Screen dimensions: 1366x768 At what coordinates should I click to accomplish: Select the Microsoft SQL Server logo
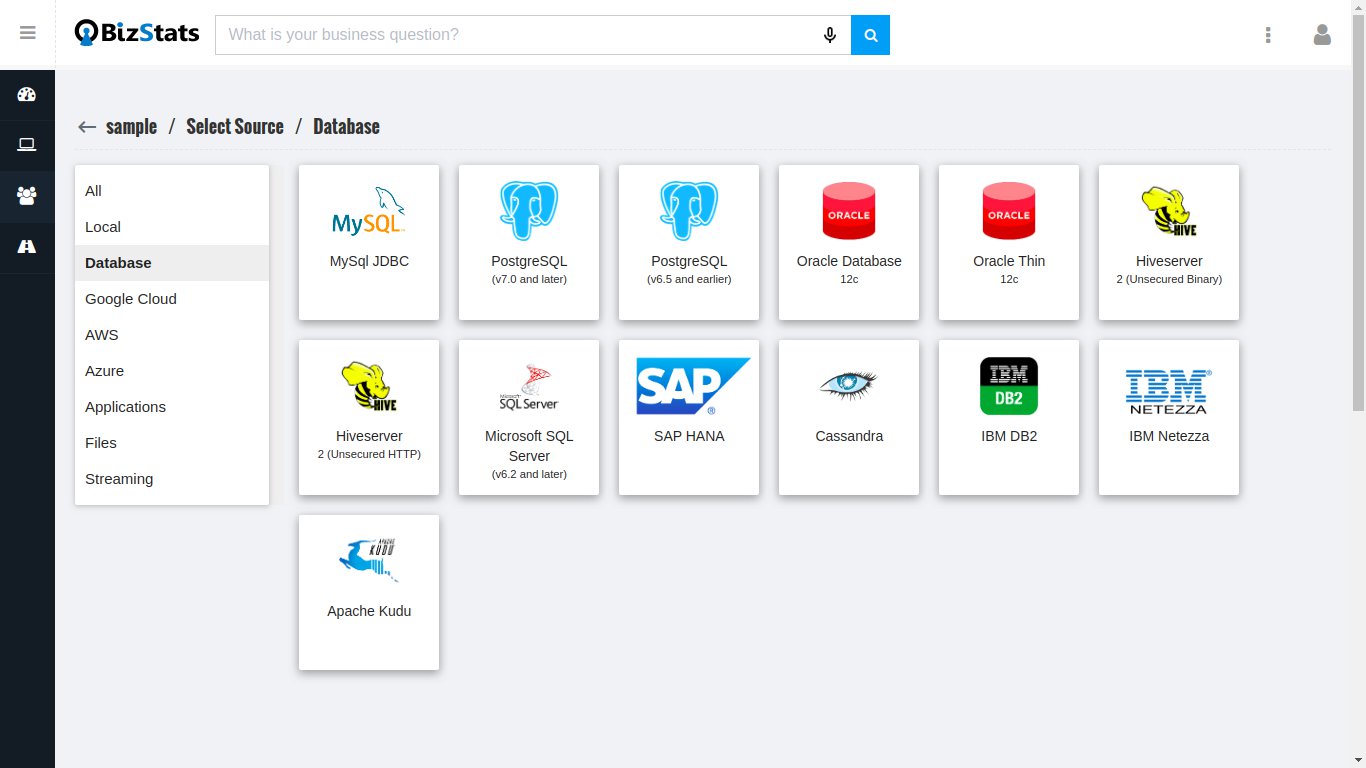(529, 387)
